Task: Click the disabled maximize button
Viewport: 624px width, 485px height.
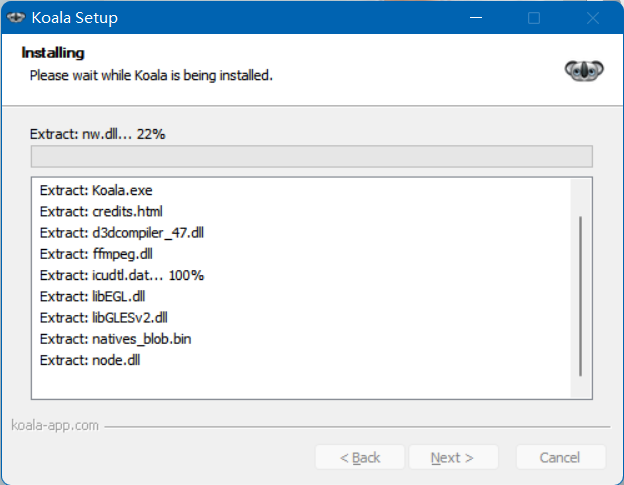Action: [534, 18]
